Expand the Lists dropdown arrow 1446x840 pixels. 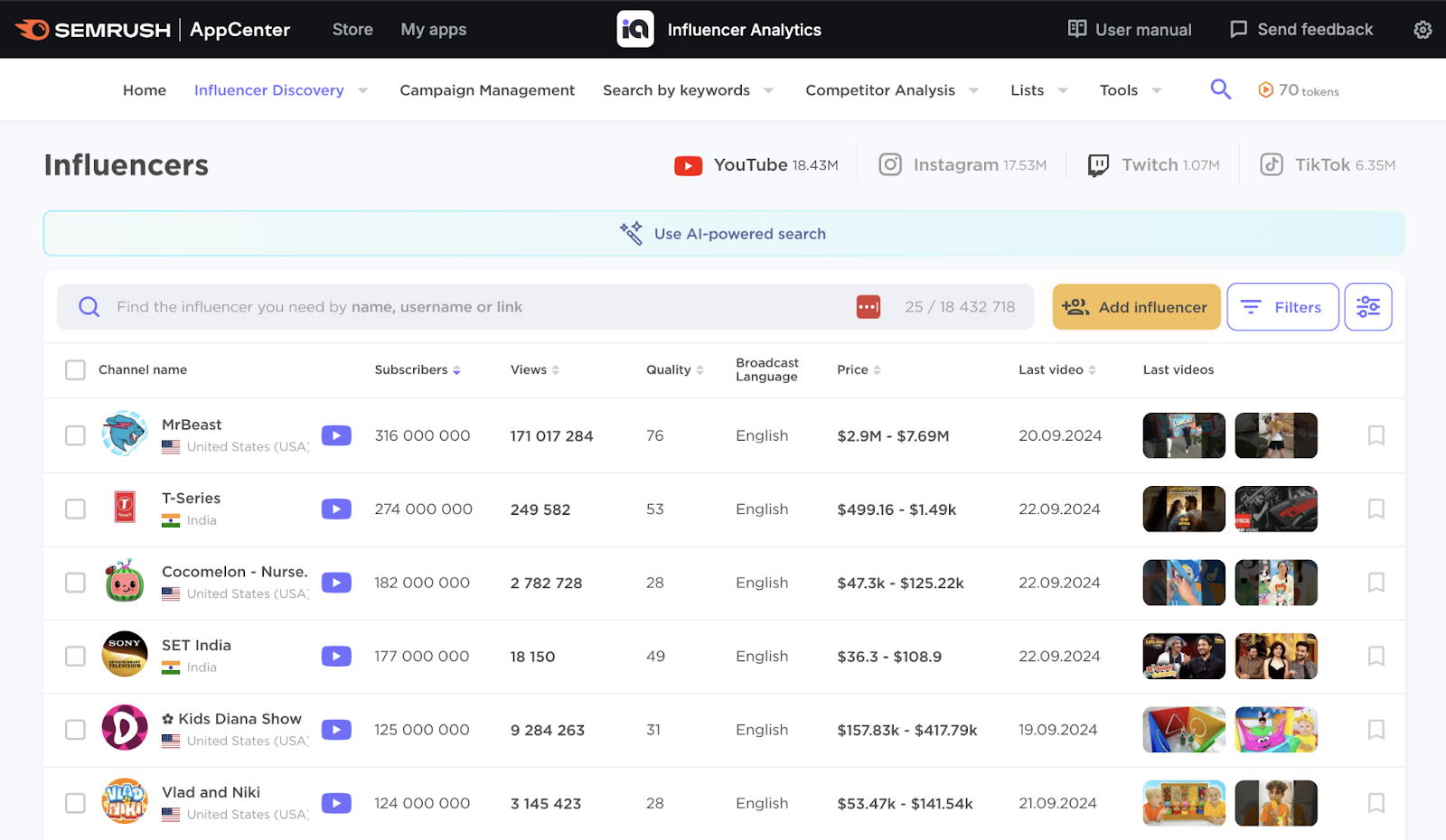point(1063,90)
